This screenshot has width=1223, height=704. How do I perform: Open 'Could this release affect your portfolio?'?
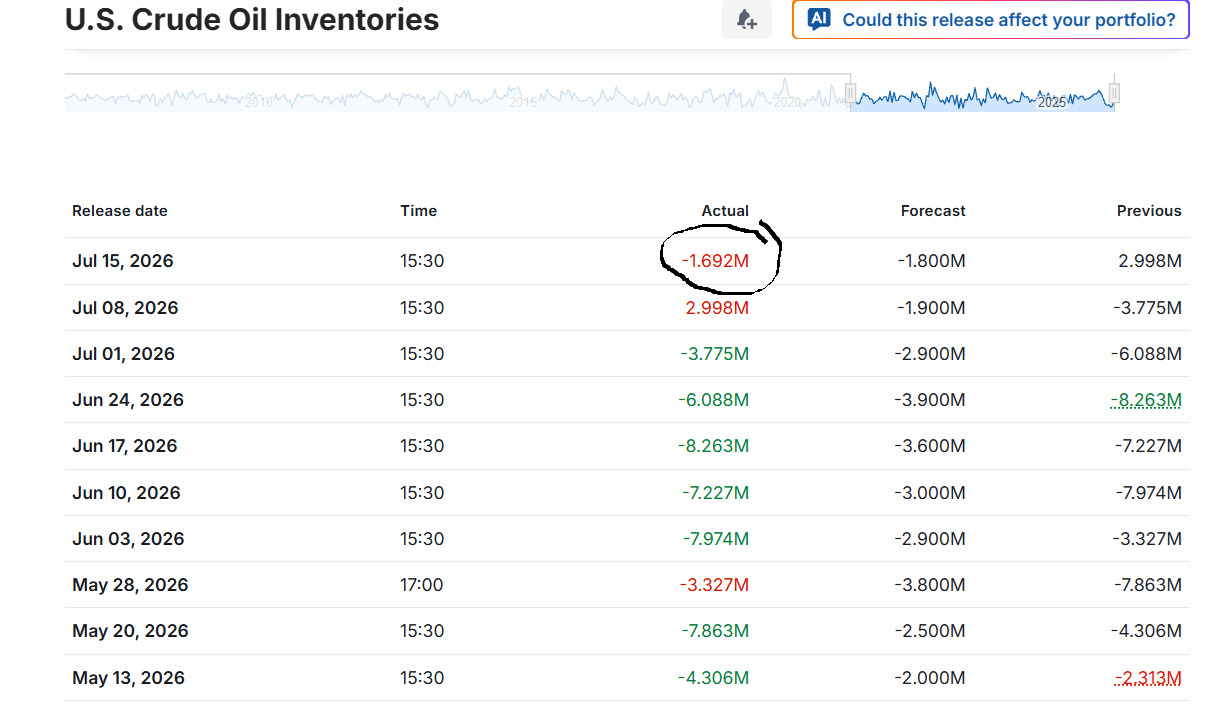[x=990, y=19]
